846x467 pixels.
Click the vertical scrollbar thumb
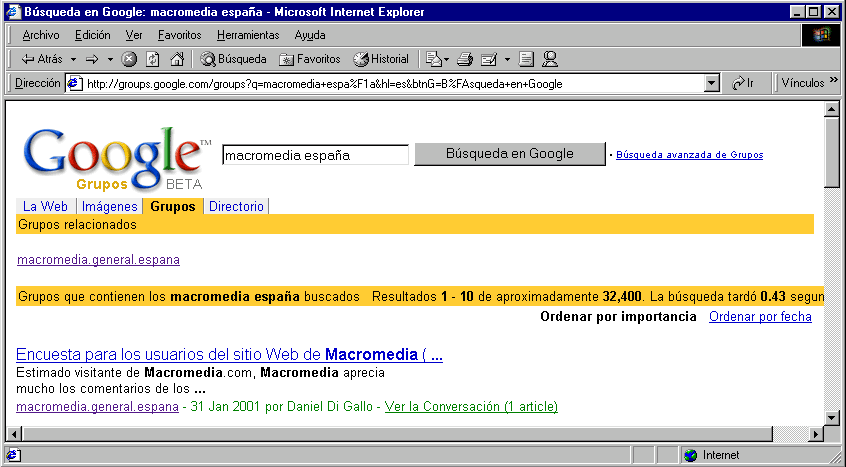pos(831,152)
